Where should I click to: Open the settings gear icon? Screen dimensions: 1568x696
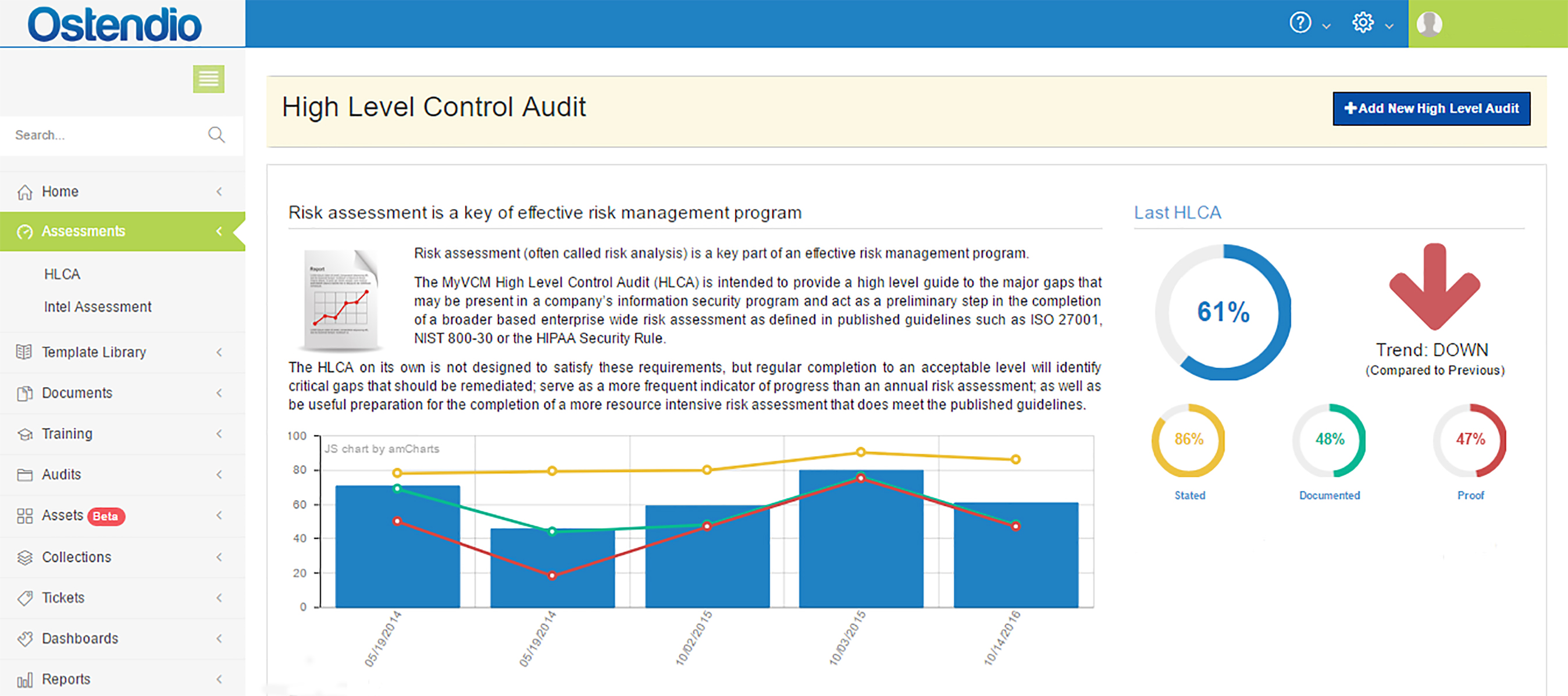point(1362,23)
